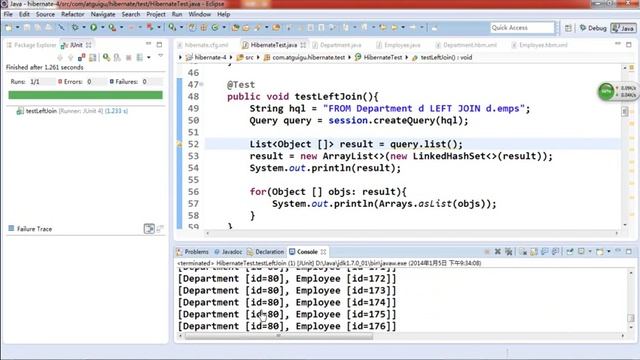Click Remove All Terminated Launches icon
Viewport: 640px width, 360px height.
509,251
